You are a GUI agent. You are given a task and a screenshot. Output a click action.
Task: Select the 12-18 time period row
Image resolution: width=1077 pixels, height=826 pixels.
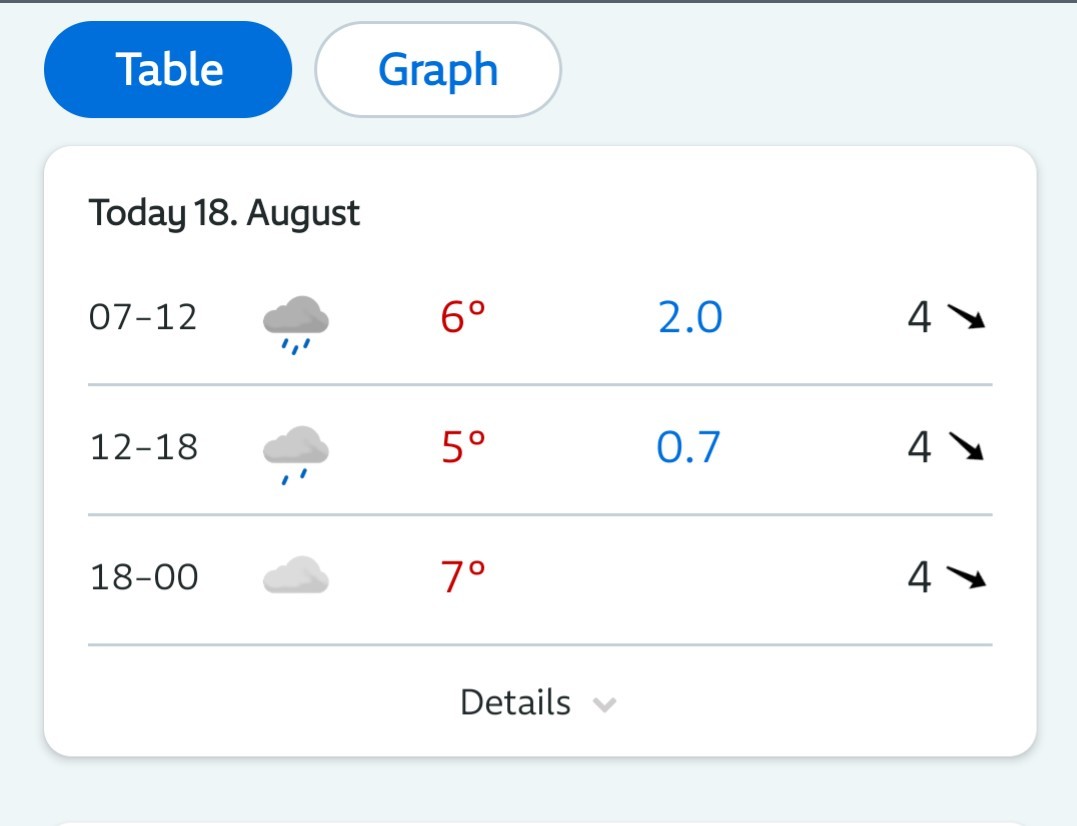(x=540, y=450)
